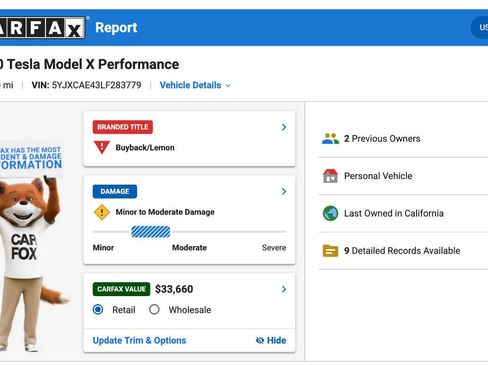488x366 pixels.
Task: Click the Personal Vehicle house icon
Action: 330,176
